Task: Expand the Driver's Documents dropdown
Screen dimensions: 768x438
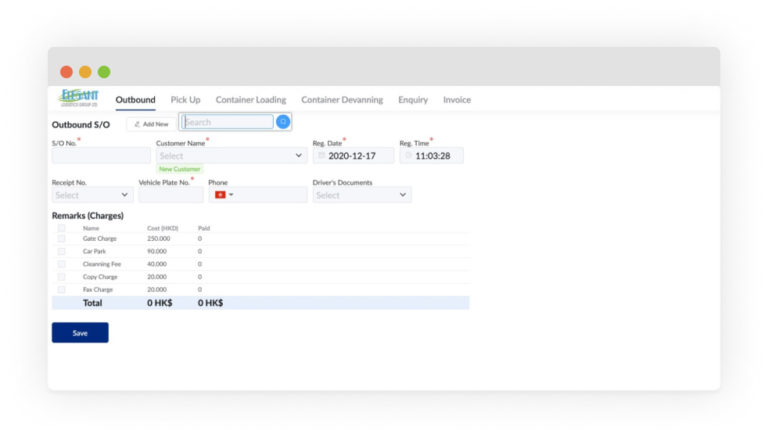Action: (x=362, y=195)
